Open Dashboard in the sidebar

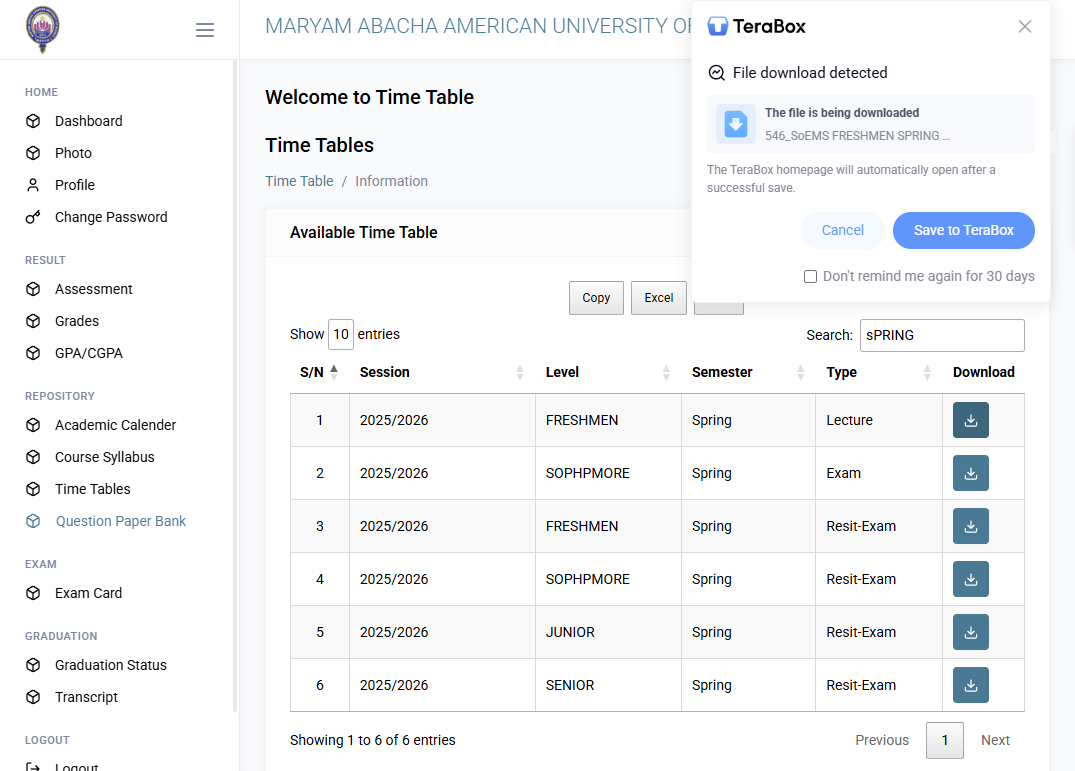tap(88, 121)
